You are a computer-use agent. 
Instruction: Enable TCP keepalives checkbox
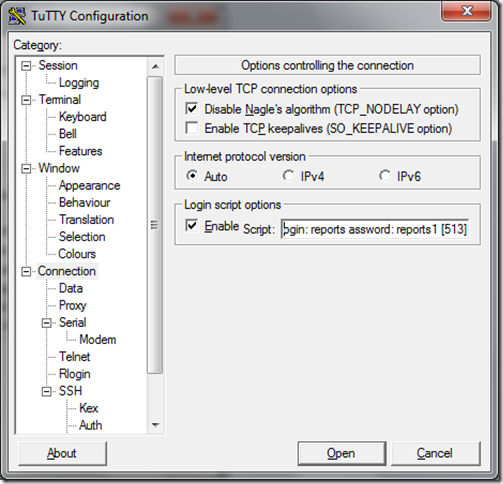[192, 128]
